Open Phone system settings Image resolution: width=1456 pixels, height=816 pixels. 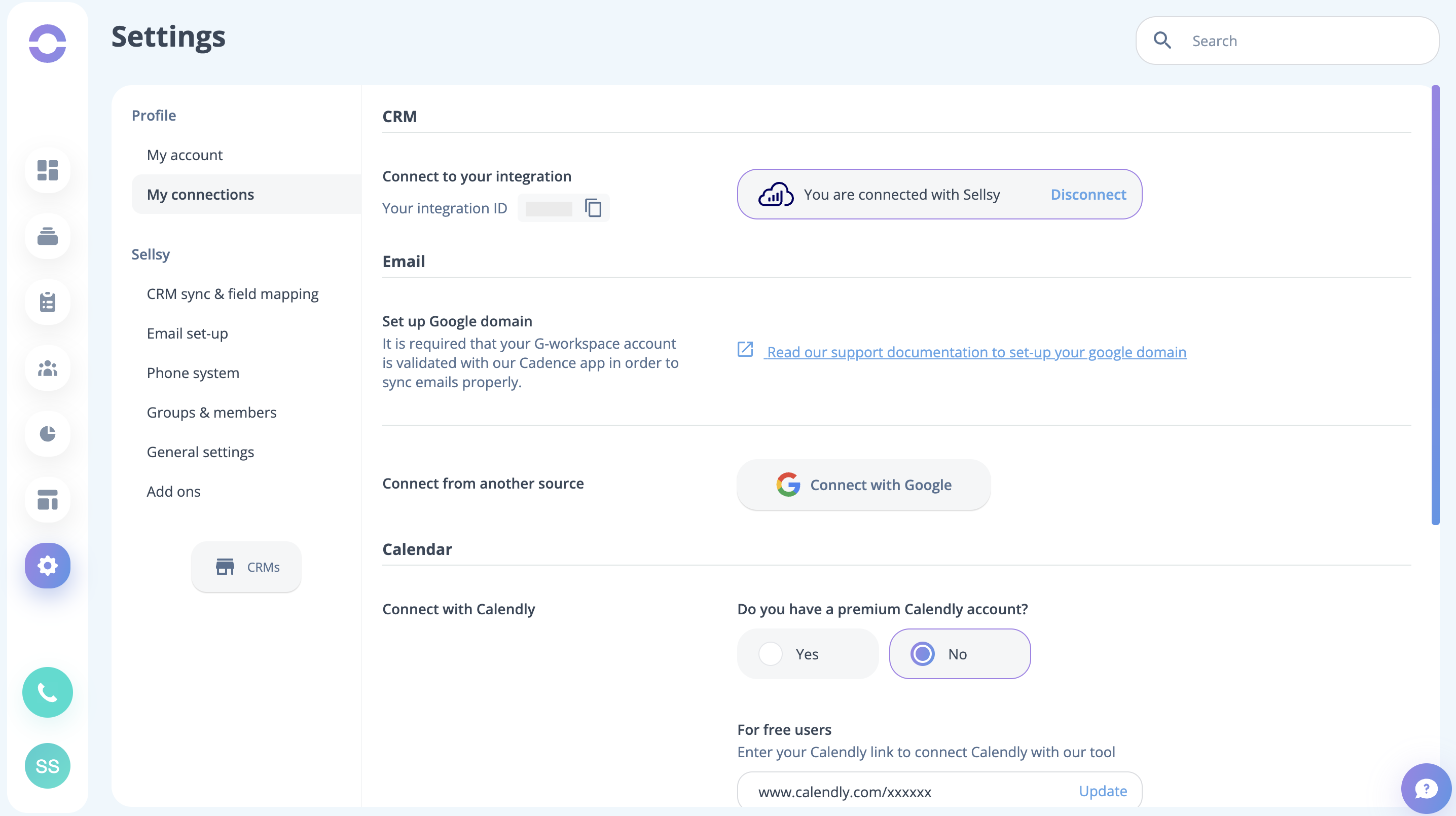[193, 373]
